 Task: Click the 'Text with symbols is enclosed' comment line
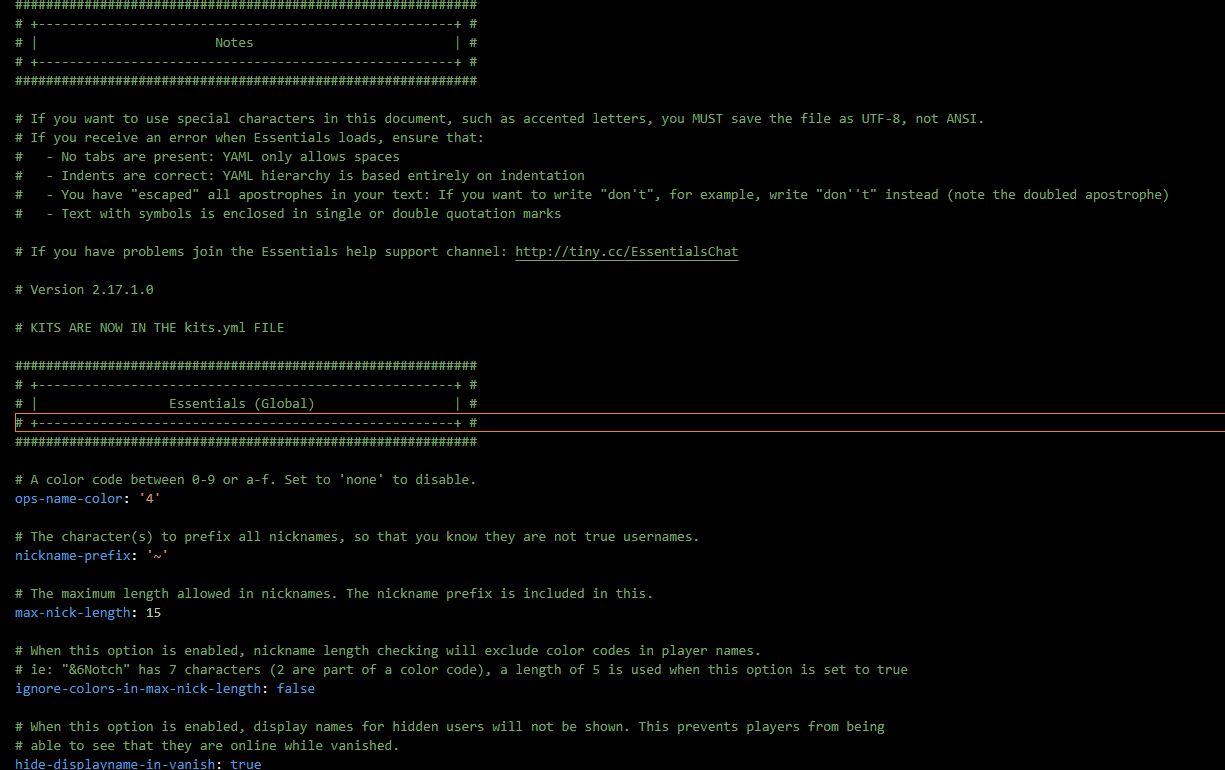pyautogui.click(x=288, y=214)
